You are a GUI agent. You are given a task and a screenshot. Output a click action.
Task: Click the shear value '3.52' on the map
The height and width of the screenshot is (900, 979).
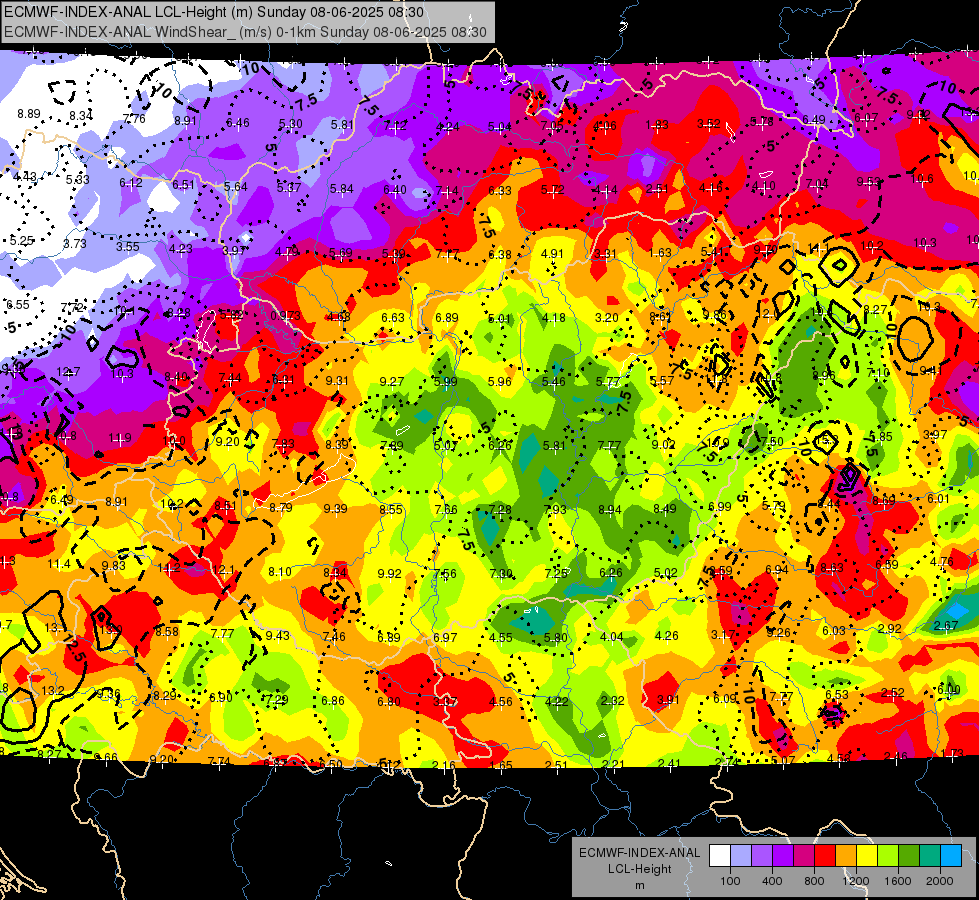click(709, 124)
